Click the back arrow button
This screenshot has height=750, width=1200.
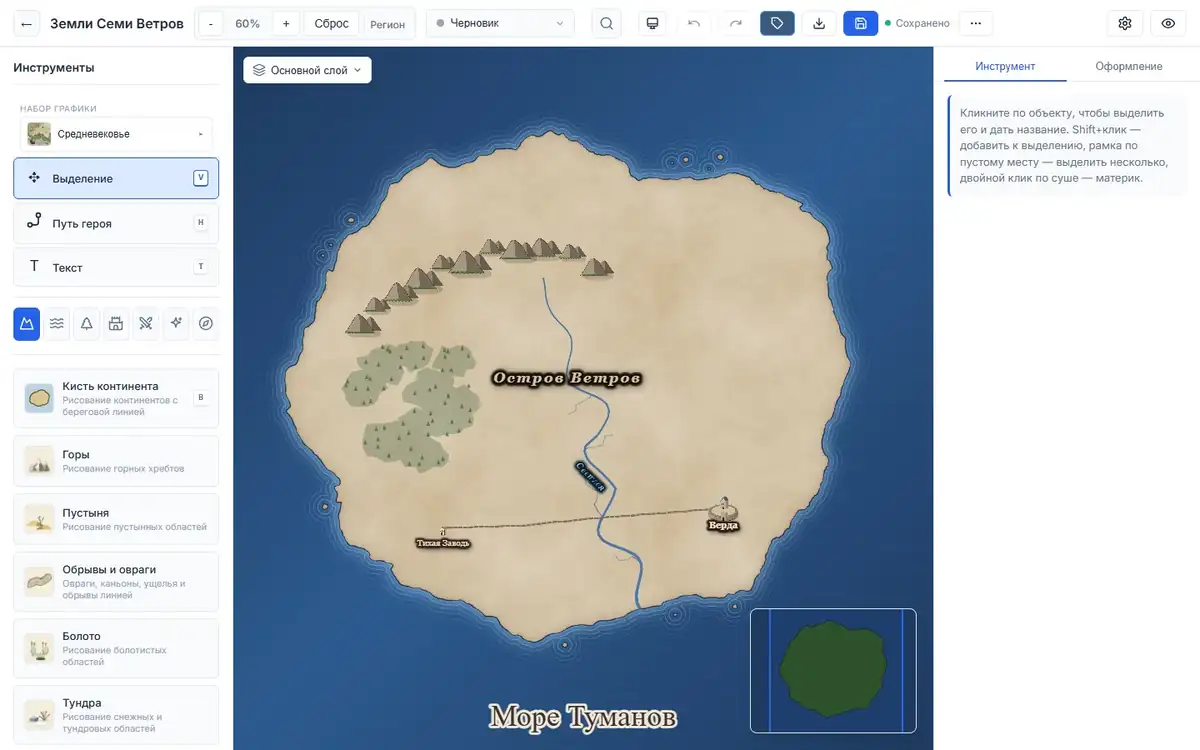point(27,23)
